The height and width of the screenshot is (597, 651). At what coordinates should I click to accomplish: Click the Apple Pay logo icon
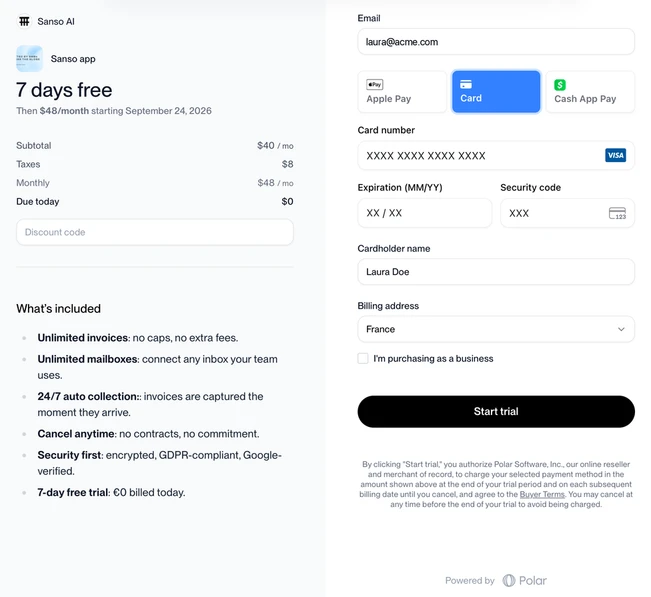pyautogui.click(x=374, y=84)
